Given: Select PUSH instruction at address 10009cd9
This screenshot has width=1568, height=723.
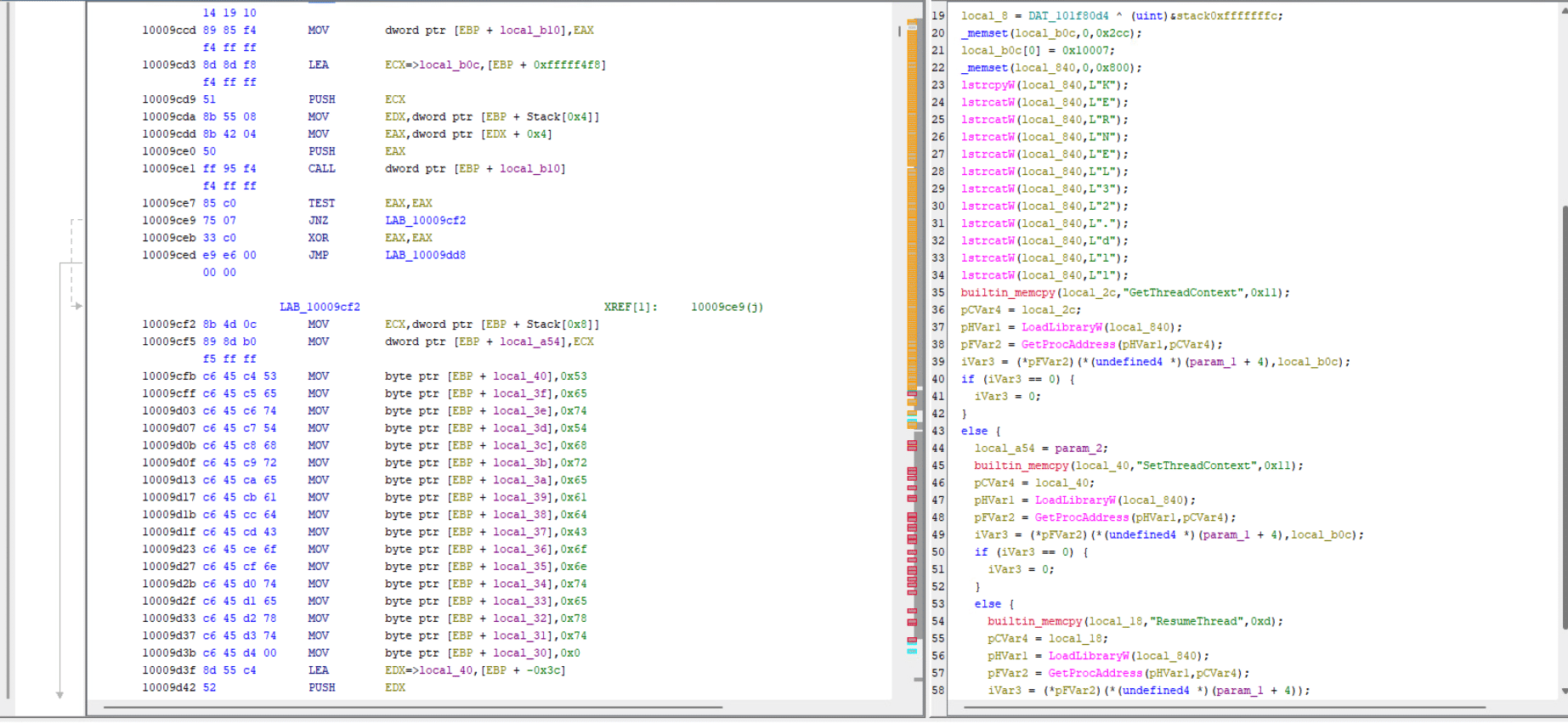Looking at the screenshot, I should pos(321,99).
